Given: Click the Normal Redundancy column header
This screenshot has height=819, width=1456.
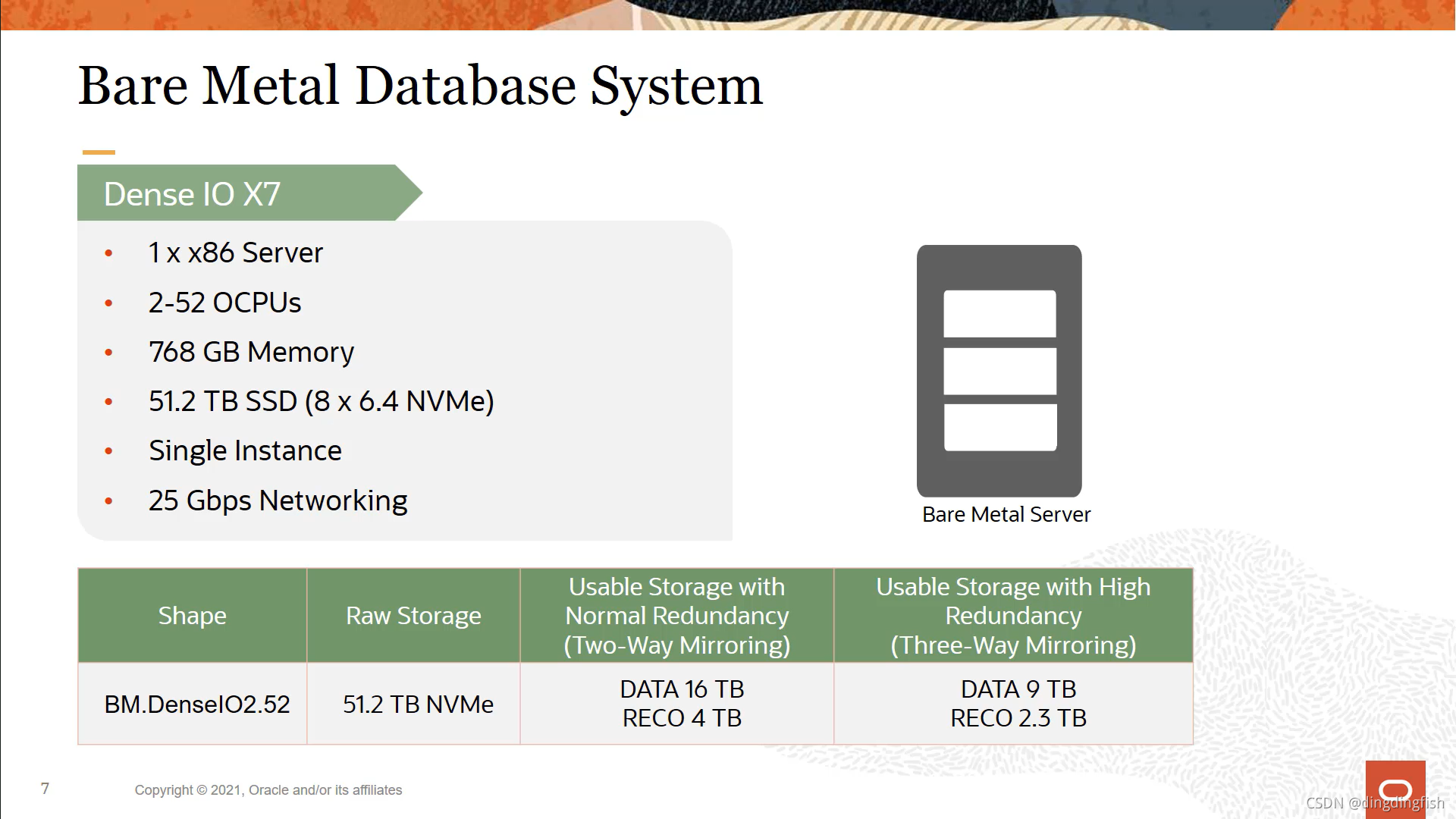Looking at the screenshot, I should click(x=676, y=616).
